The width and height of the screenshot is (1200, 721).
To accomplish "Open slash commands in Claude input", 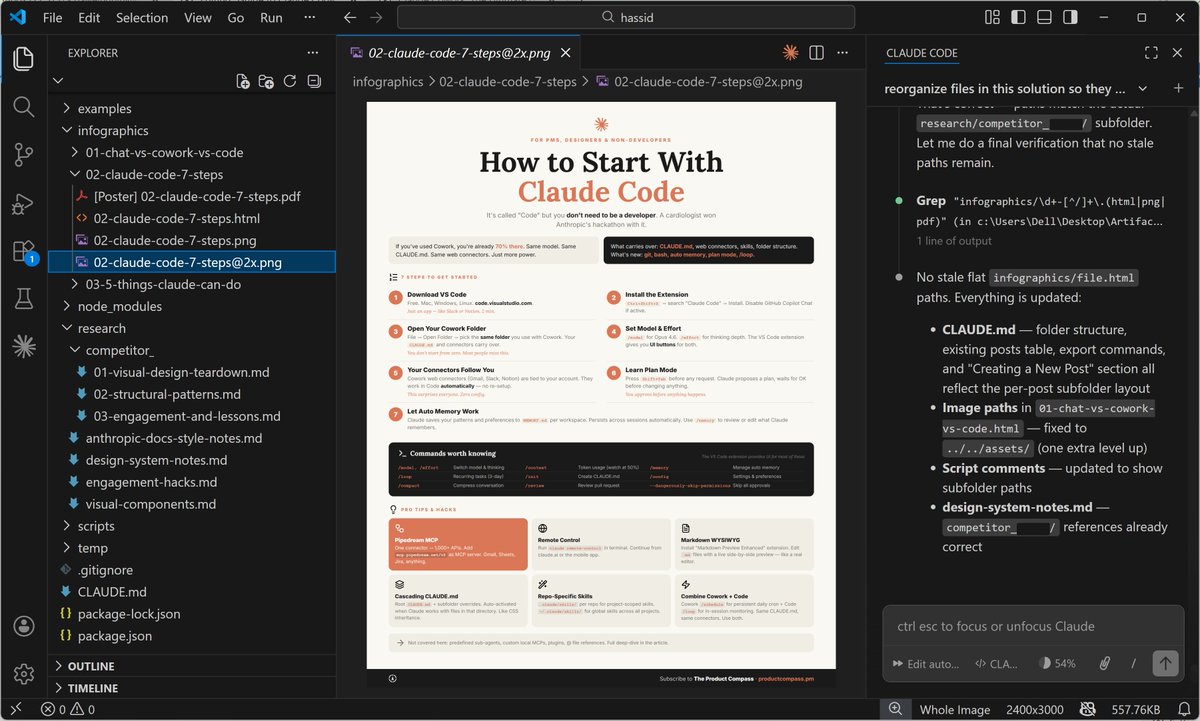I will [x=1133, y=663].
